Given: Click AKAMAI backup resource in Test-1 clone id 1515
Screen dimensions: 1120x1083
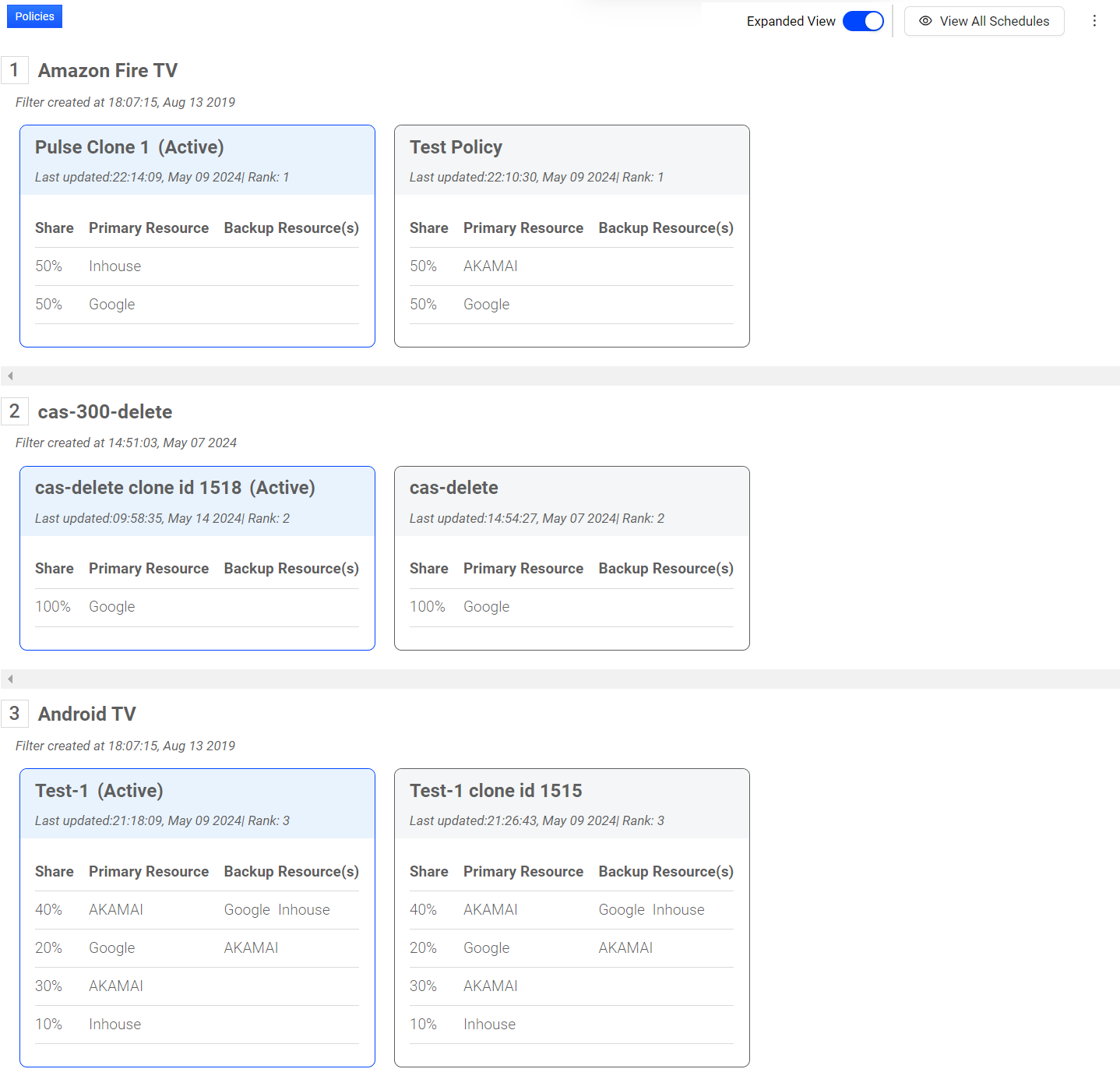Looking at the screenshot, I should click(626, 948).
